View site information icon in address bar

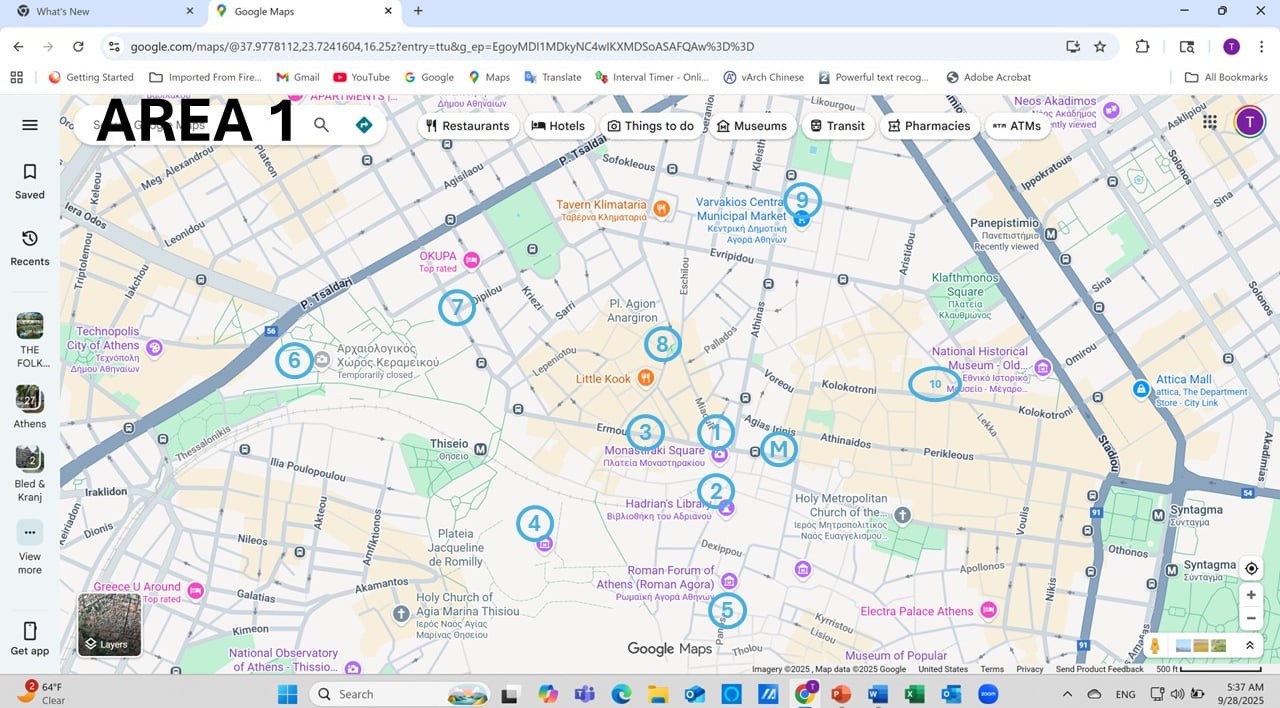pyautogui.click(x=114, y=46)
